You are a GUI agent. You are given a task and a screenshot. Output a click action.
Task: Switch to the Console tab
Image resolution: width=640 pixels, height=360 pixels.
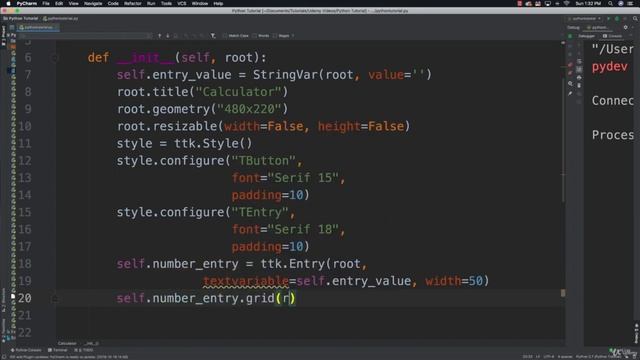coord(612,36)
